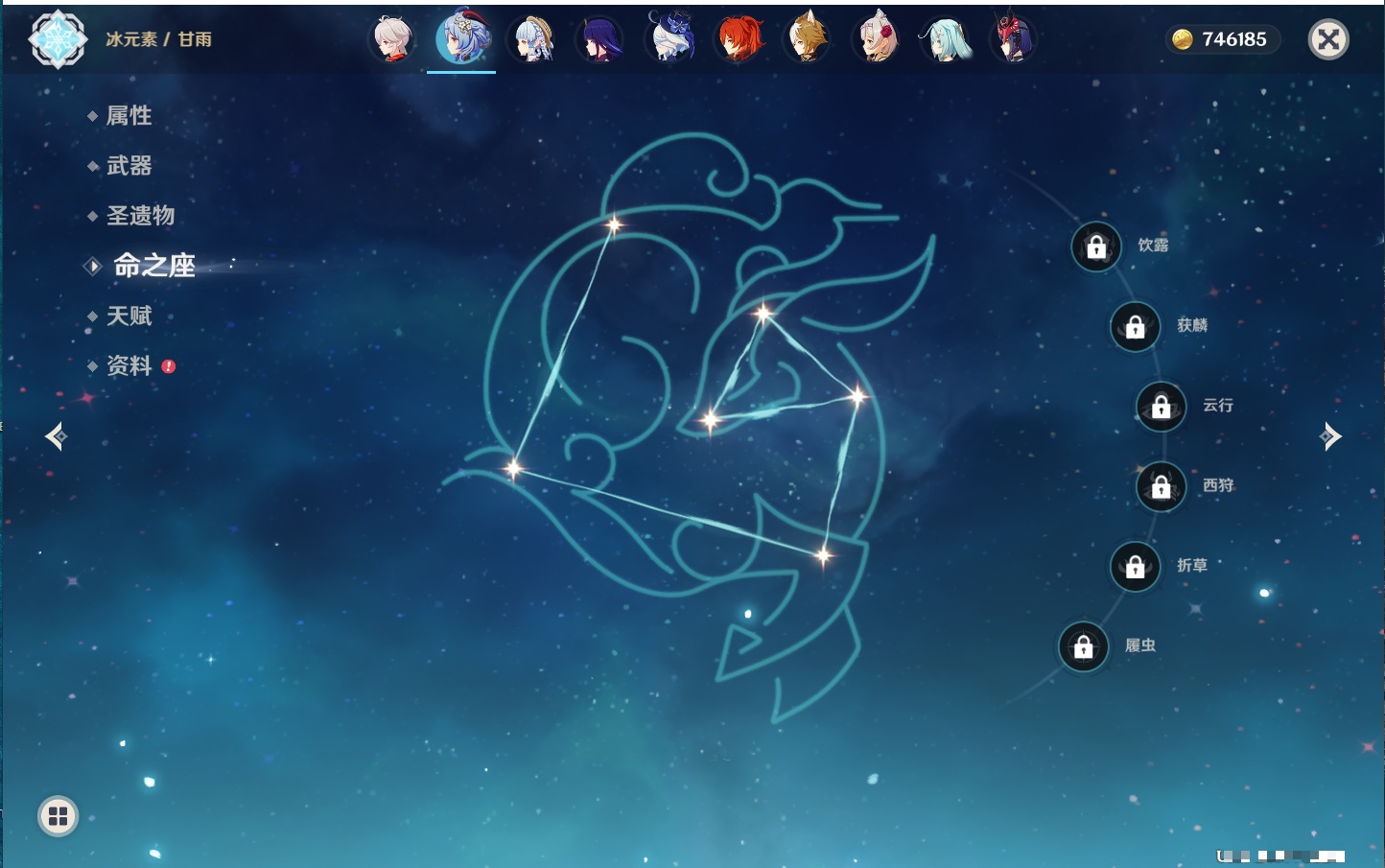
Task: Click the topmost star of the constellation
Action: [x=614, y=225]
